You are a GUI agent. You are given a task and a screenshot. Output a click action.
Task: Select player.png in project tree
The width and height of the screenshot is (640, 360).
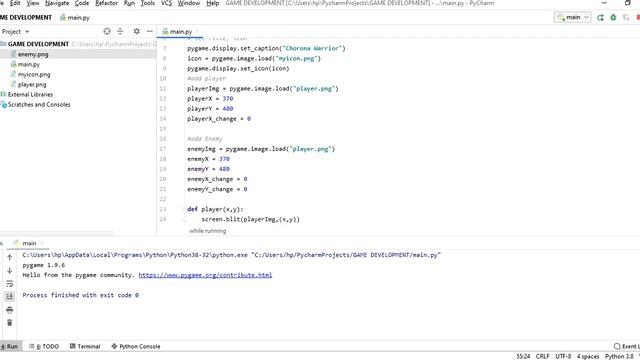(32, 84)
